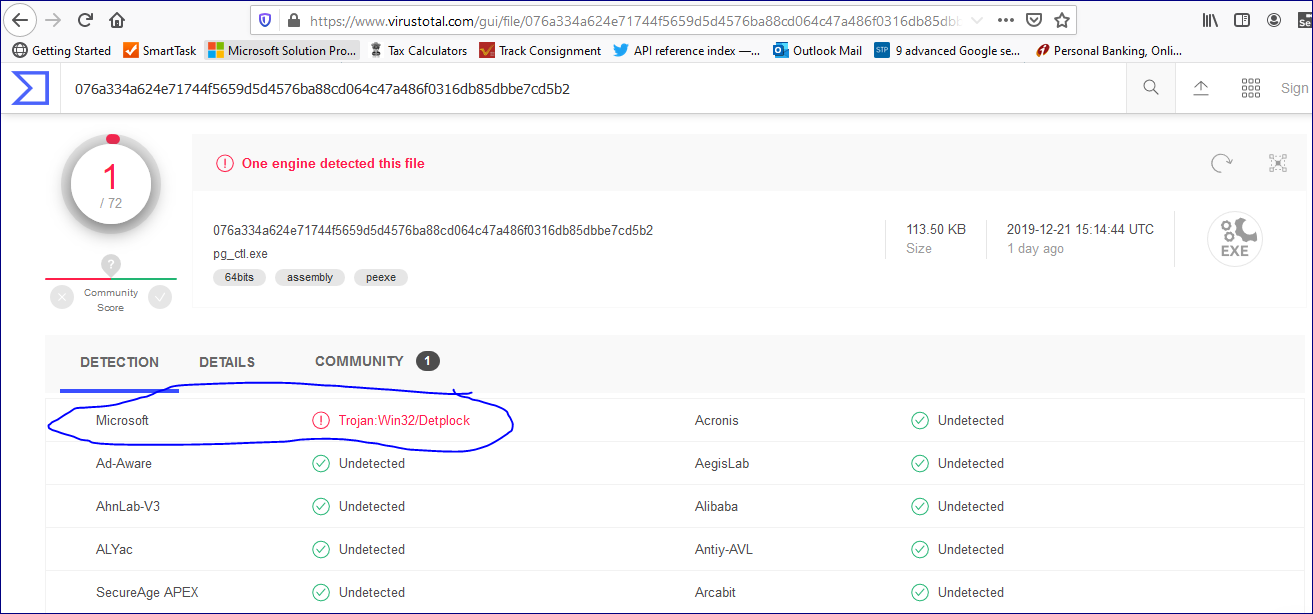The image size is (1313, 614).
Task: Switch to the DETAILS tab
Action: (227, 362)
